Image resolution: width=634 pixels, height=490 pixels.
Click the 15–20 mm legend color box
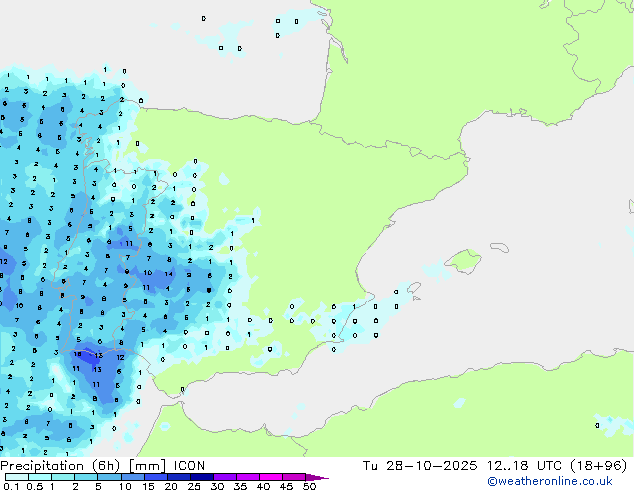pyautogui.click(x=155, y=477)
